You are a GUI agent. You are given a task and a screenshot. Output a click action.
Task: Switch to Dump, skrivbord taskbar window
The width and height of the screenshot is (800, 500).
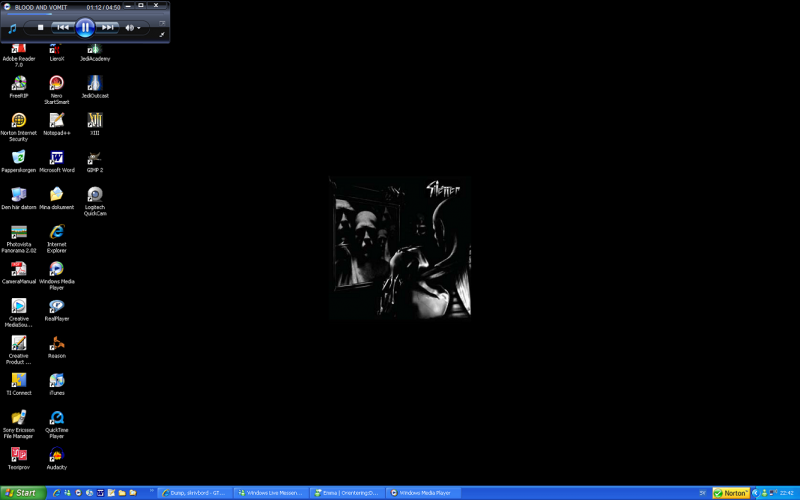coord(194,493)
